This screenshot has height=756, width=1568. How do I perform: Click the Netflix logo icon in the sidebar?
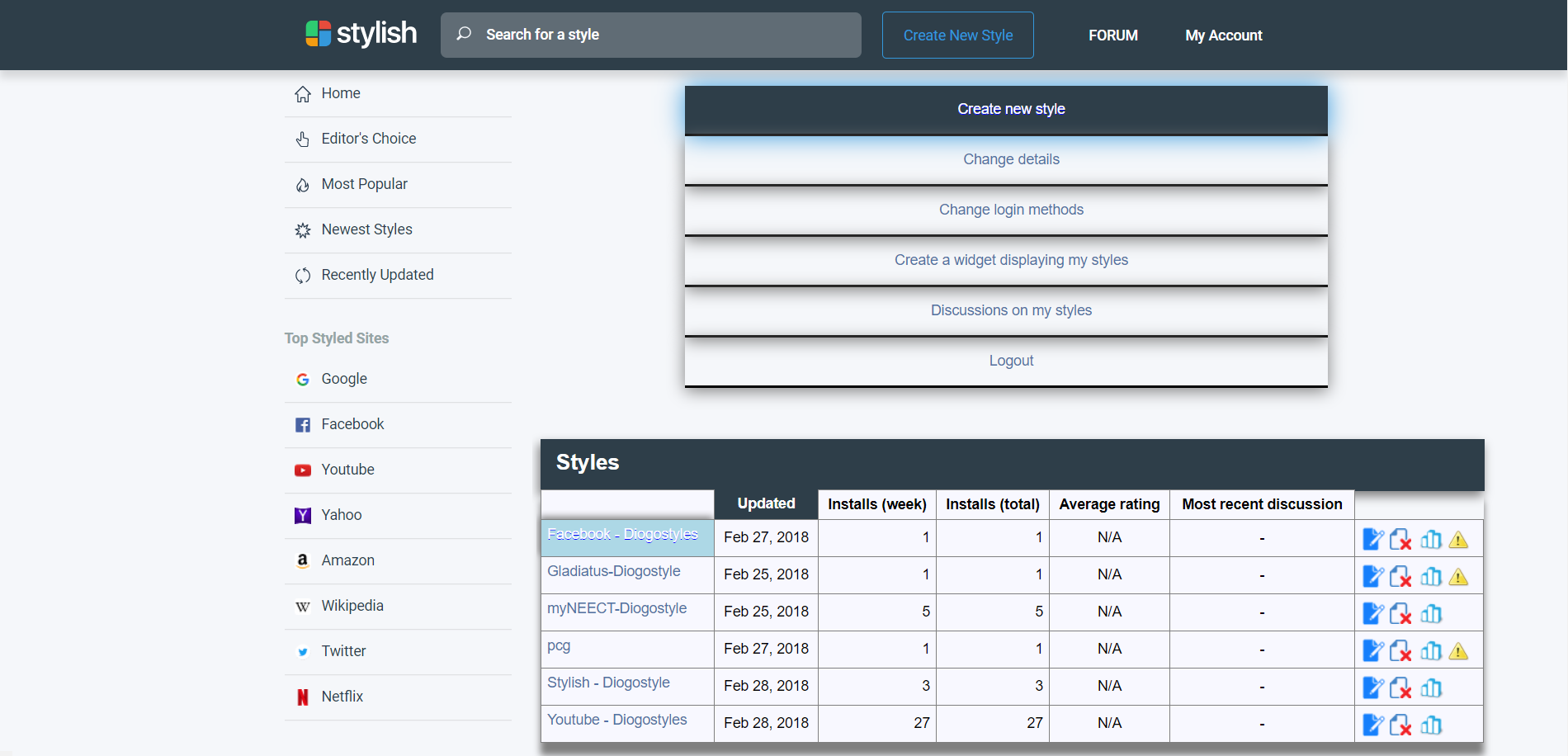coord(303,697)
